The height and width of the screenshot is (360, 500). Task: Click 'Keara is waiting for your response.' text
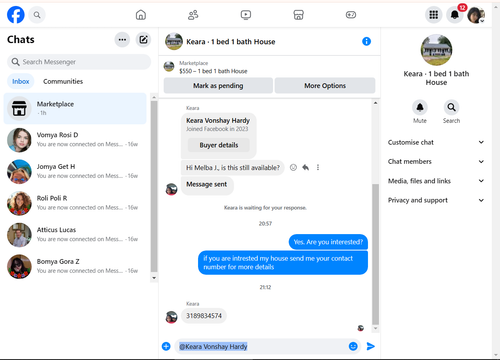coord(265,208)
